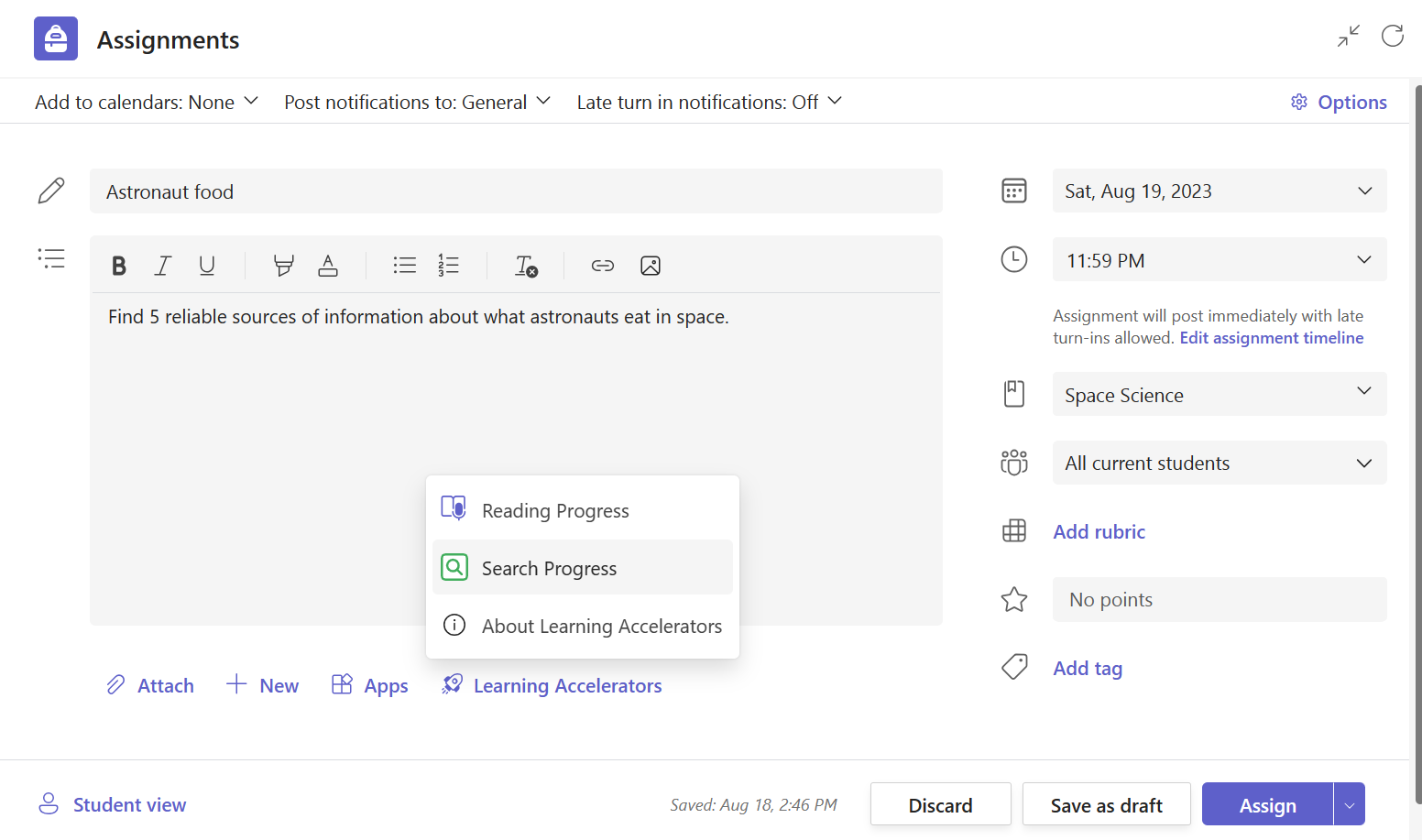This screenshot has height=840, width=1422.
Task: Insert a link into instructions
Action: pyautogui.click(x=602, y=266)
